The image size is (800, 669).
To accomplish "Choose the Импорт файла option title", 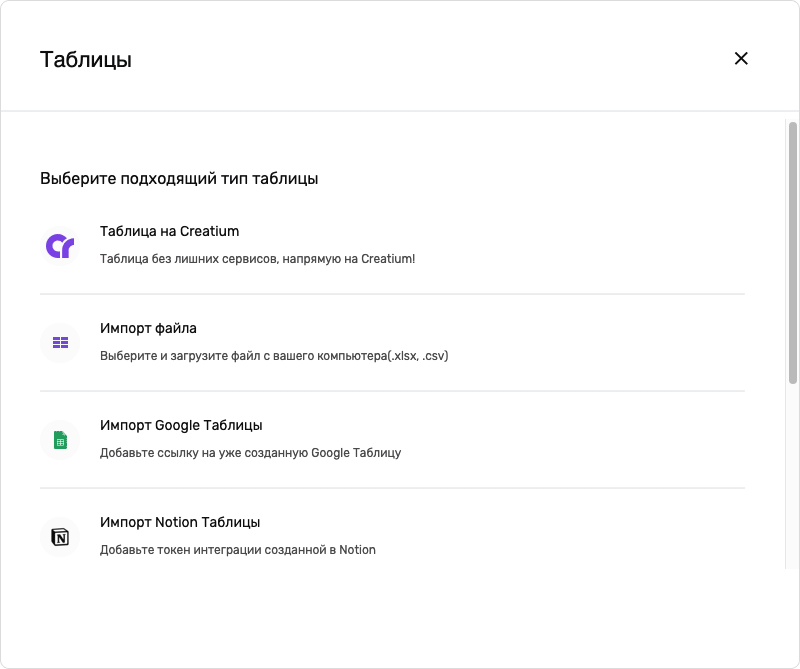I will click(x=148, y=328).
